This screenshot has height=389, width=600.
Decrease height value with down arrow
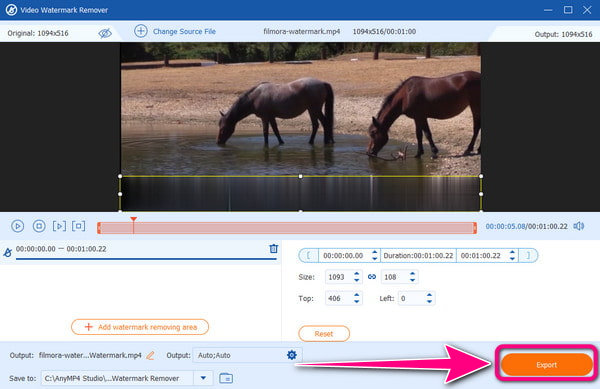412,280
